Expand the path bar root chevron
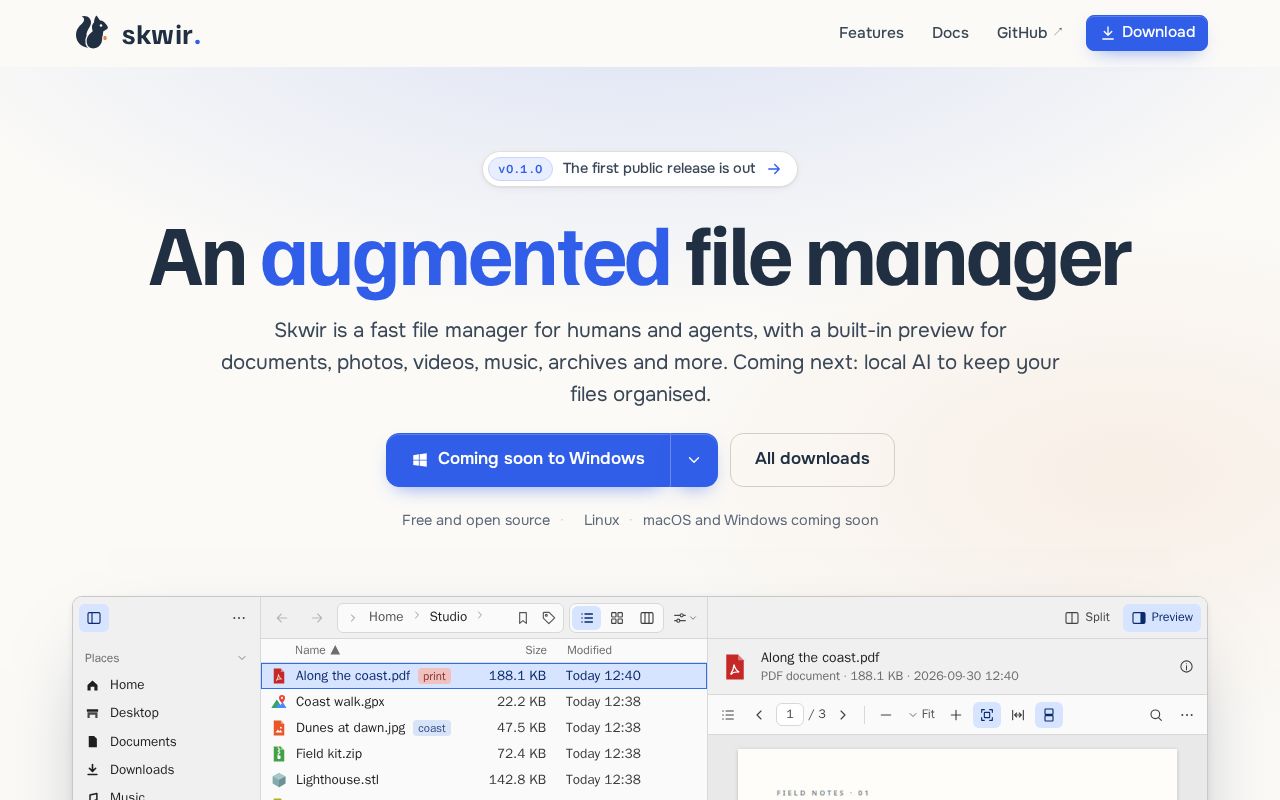The width and height of the screenshot is (1280, 800). tap(353, 618)
